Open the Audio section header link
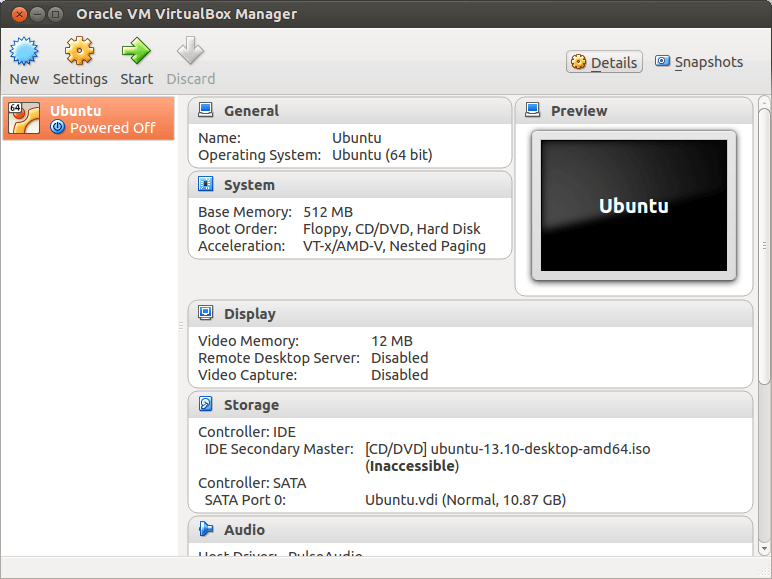Image resolution: width=772 pixels, height=579 pixels. (244, 530)
